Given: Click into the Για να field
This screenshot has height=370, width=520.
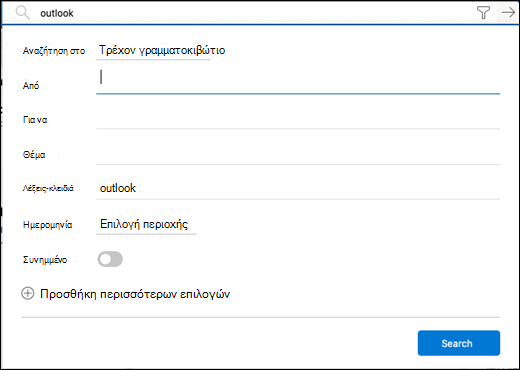Looking at the screenshot, I should 298,119.
